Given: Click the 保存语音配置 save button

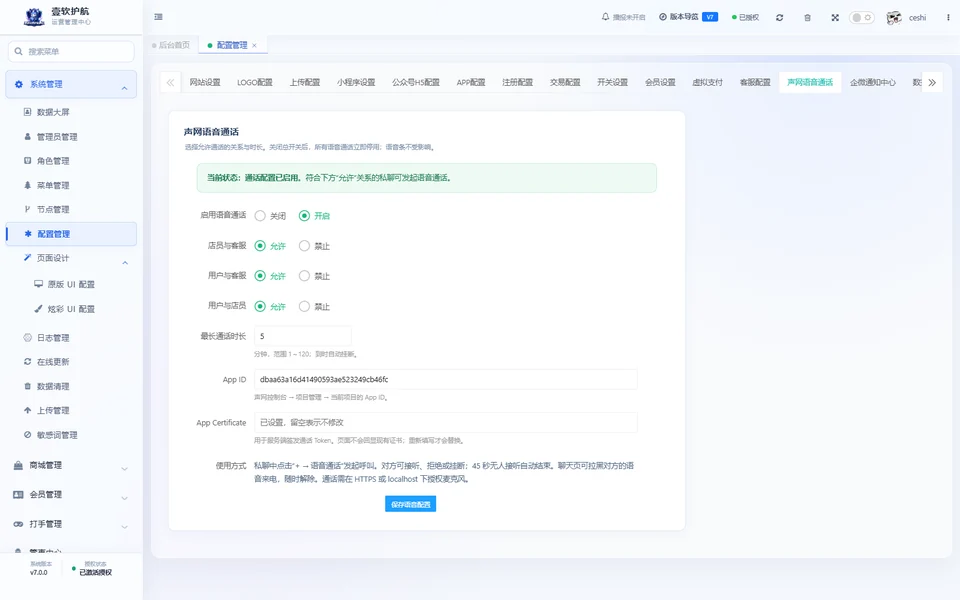Looking at the screenshot, I should (410, 504).
